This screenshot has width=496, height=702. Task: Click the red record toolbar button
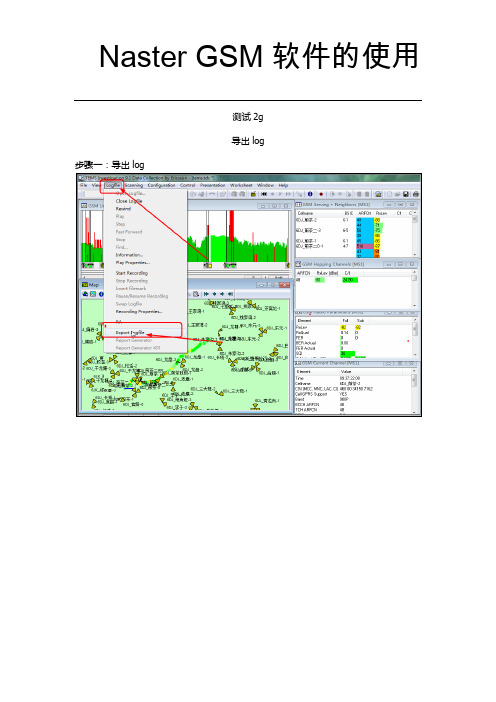321,194
